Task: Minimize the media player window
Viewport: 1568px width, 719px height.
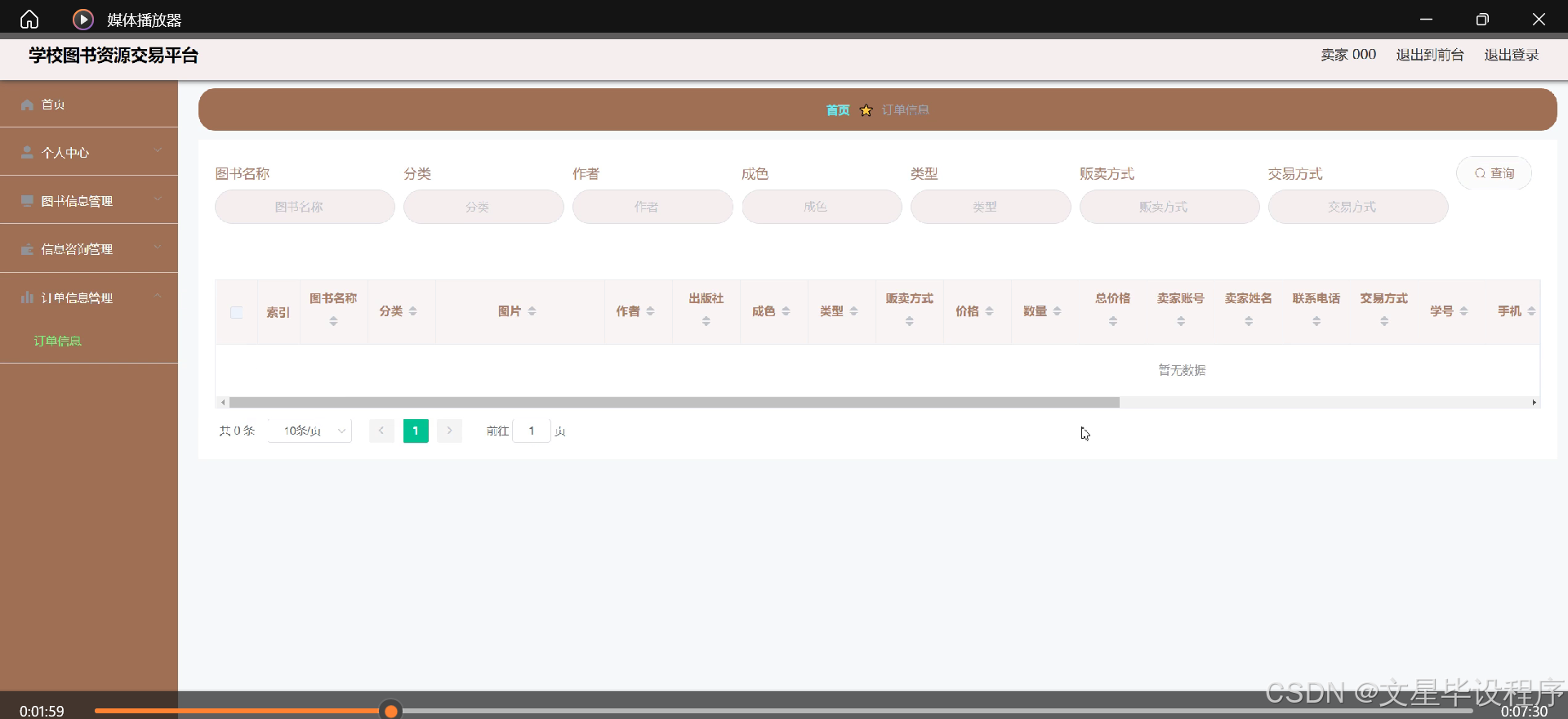Action: [x=1427, y=19]
